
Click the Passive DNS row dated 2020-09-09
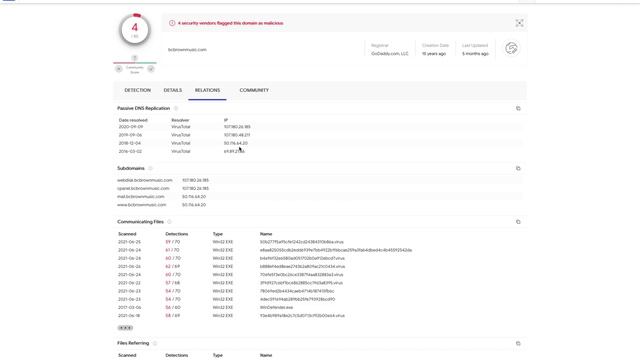coord(319,127)
